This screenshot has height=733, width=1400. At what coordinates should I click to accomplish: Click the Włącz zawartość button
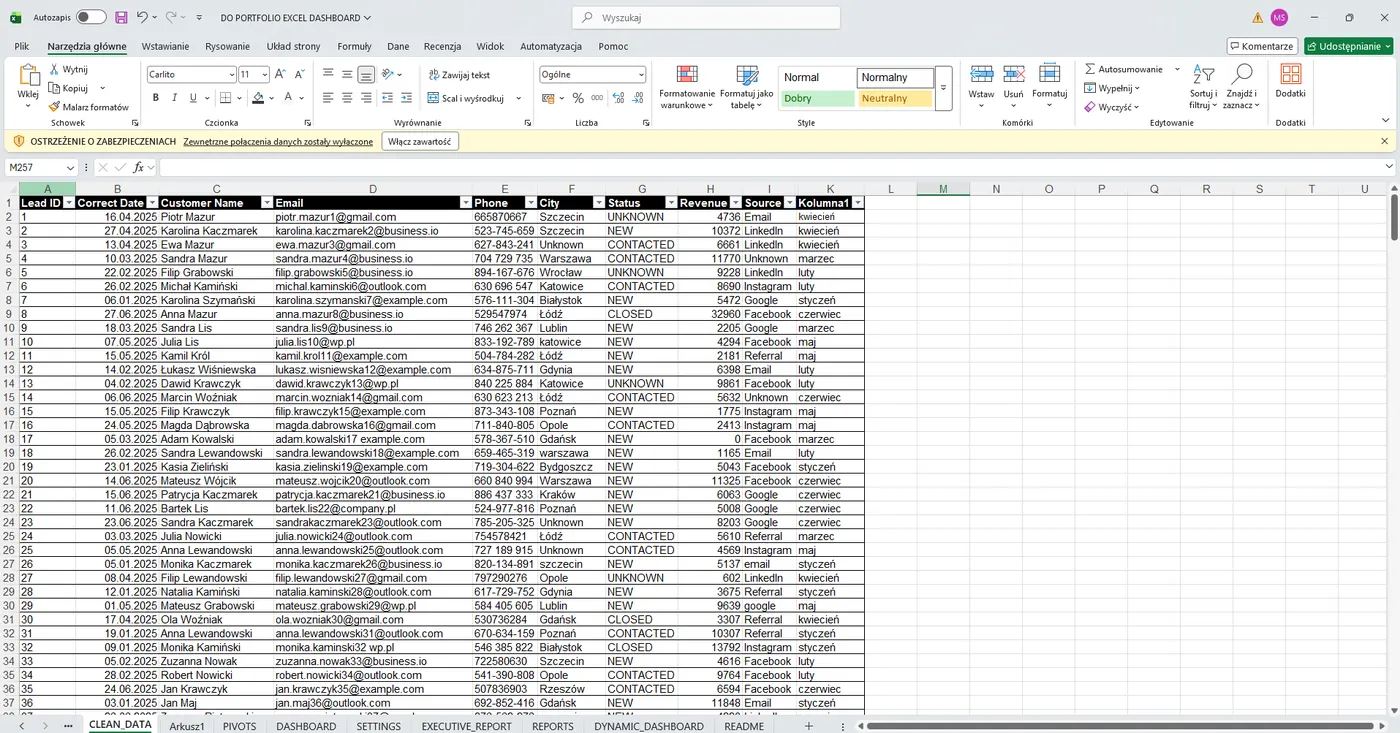[x=419, y=141]
